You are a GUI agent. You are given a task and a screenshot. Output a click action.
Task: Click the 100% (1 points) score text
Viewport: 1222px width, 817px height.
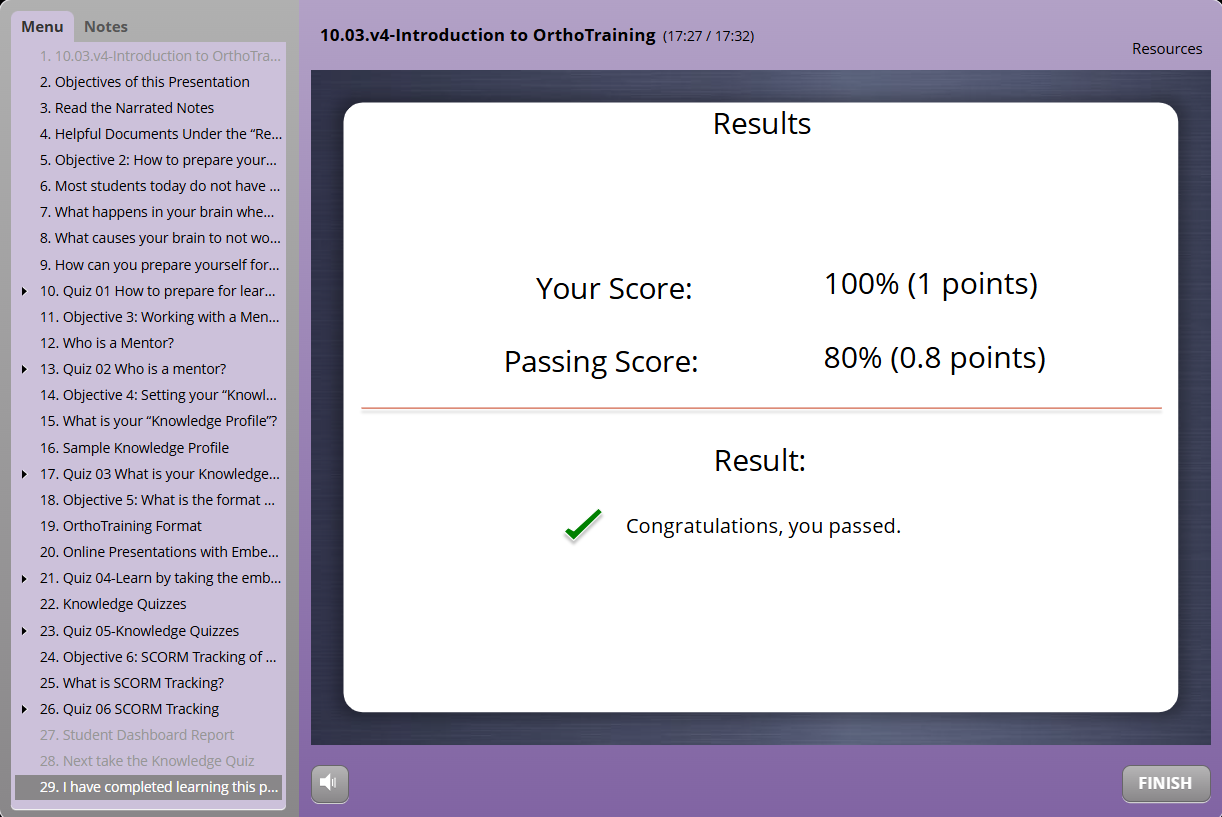(x=931, y=284)
